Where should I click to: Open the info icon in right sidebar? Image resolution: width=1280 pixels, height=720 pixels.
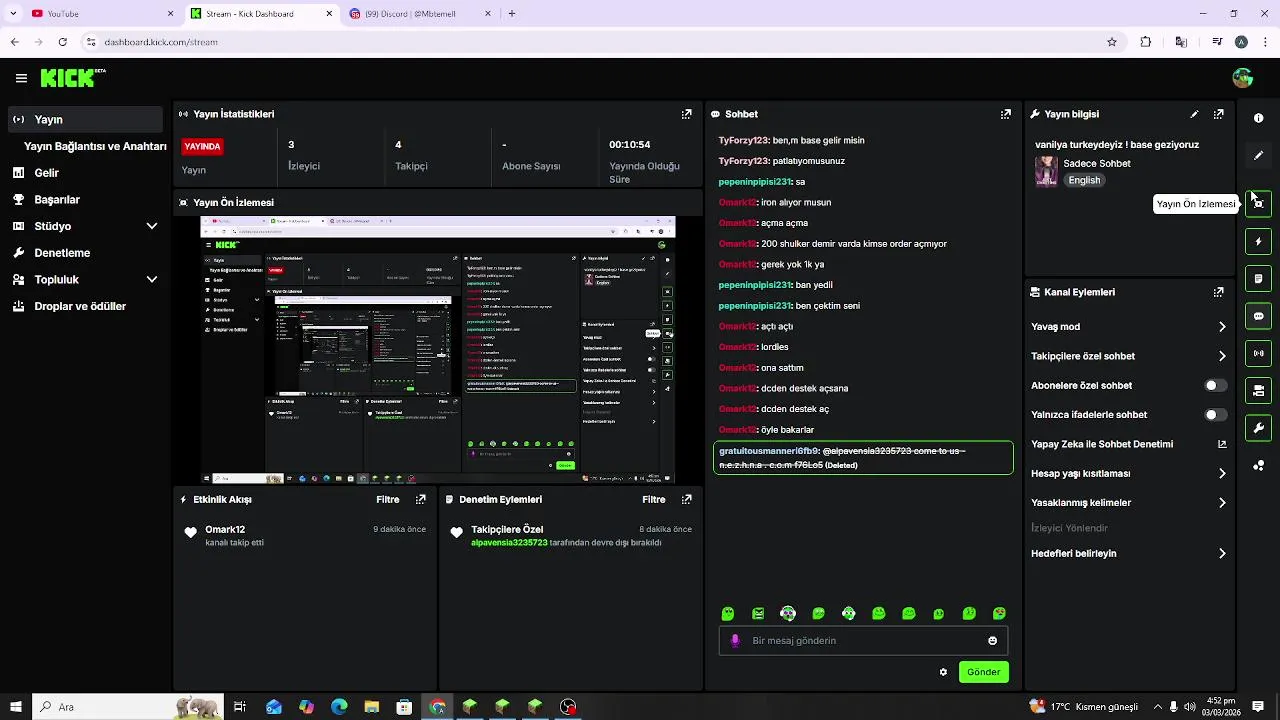coord(1258,118)
